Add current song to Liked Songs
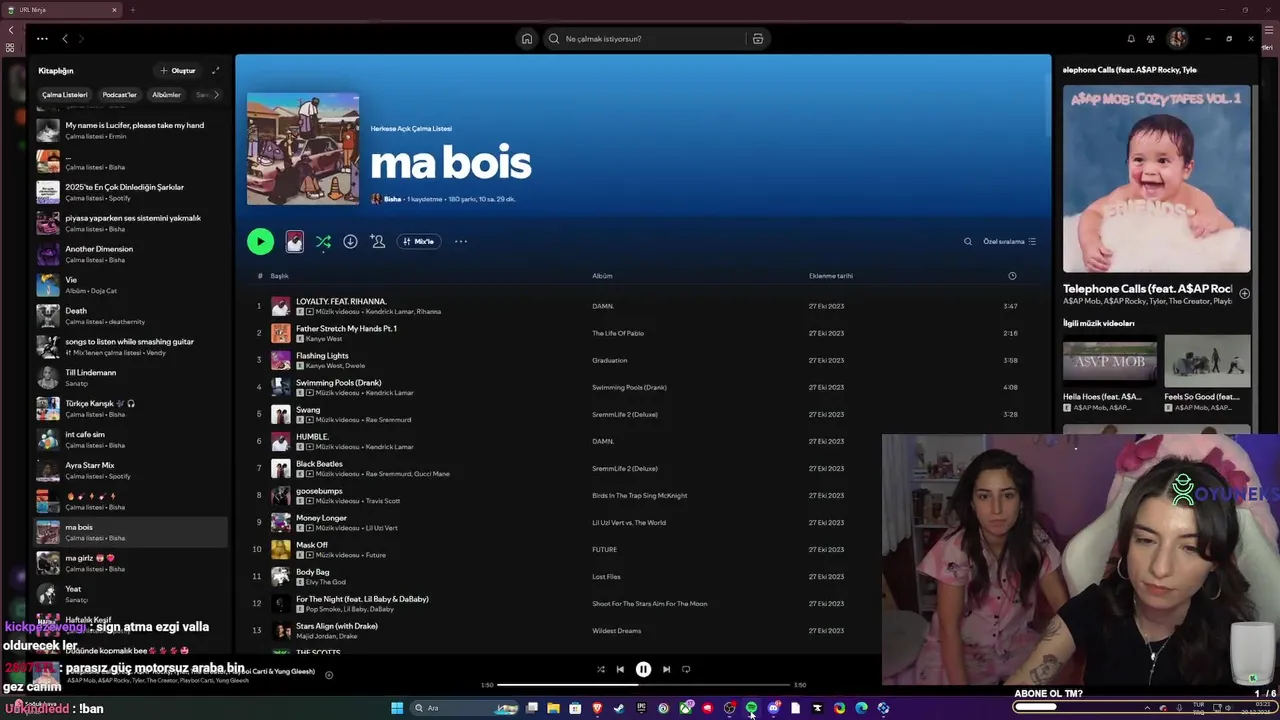The height and width of the screenshot is (720, 1280). pos(329,675)
